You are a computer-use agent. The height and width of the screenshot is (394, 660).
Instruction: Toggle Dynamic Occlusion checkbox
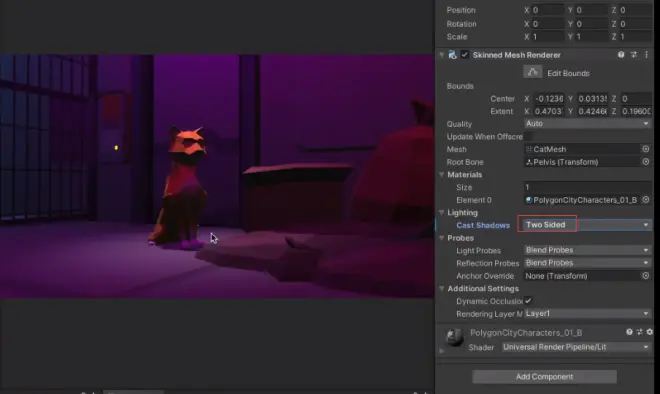coord(528,301)
